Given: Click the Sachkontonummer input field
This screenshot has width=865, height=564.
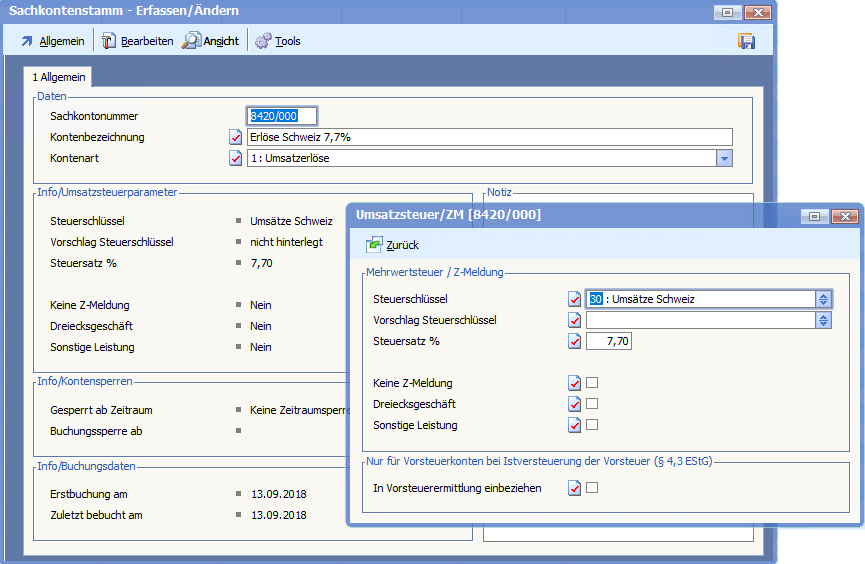Looking at the screenshot, I should (x=282, y=116).
